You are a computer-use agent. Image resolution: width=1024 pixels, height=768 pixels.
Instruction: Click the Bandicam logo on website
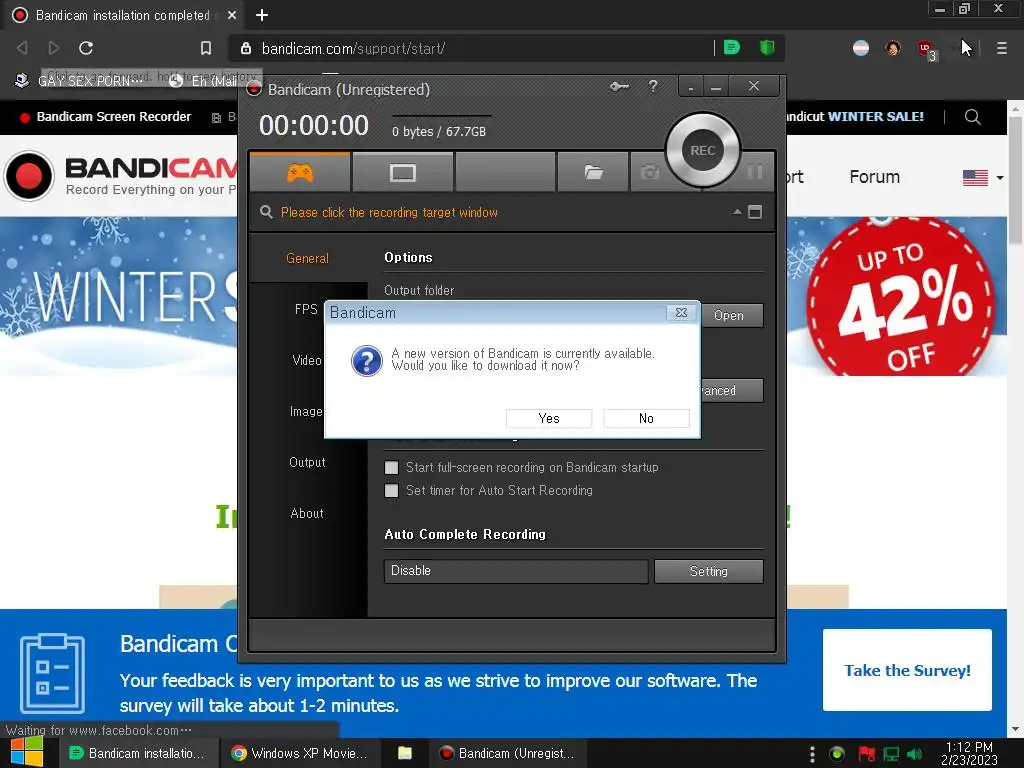(x=121, y=175)
